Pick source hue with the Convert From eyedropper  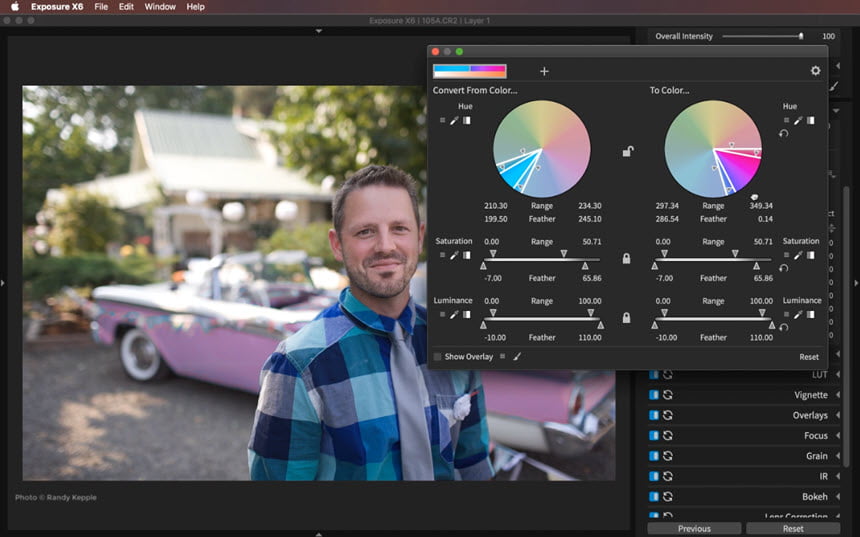coord(454,121)
